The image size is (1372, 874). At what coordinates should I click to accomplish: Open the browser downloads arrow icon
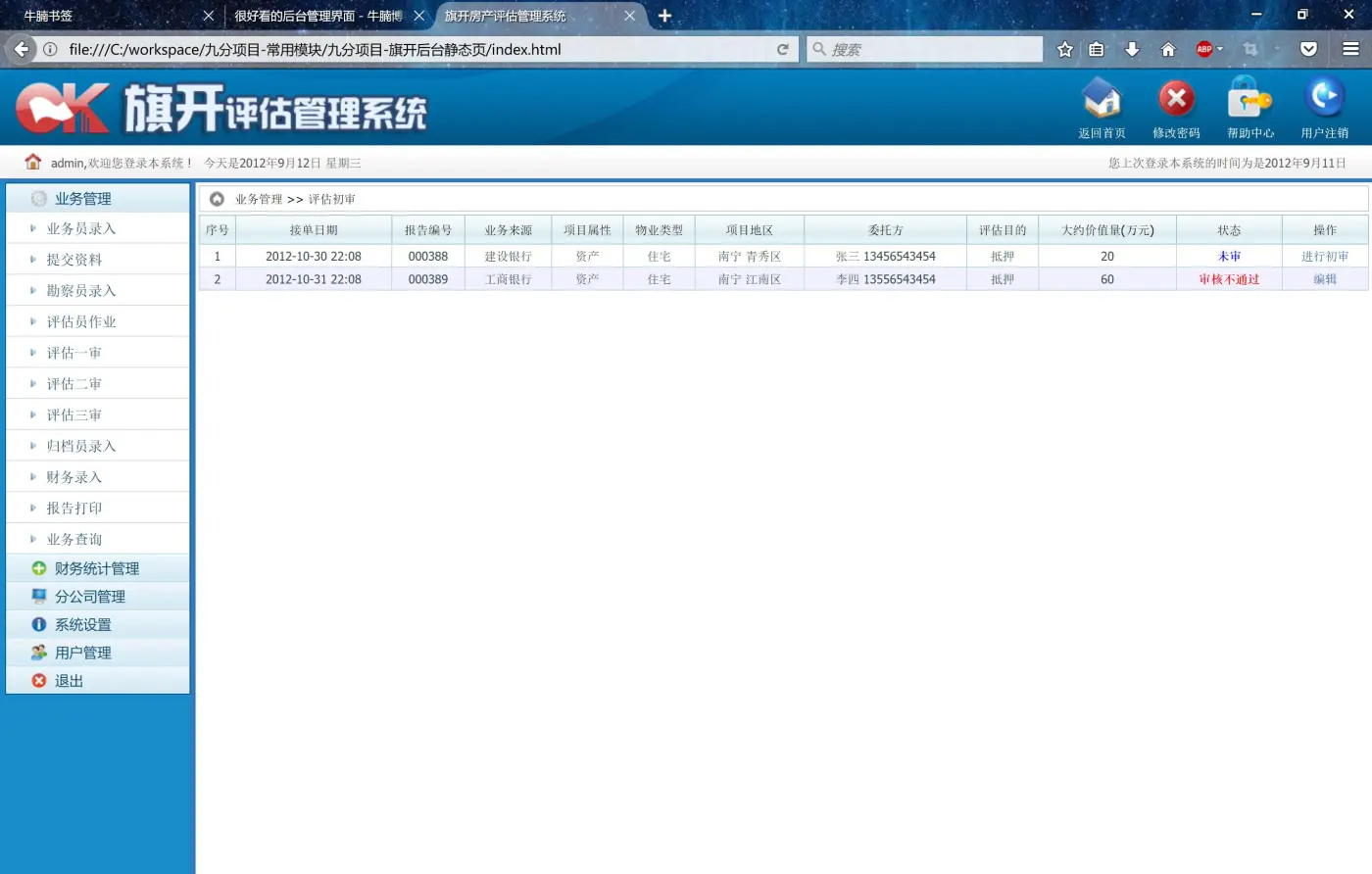click(1132, 49)
